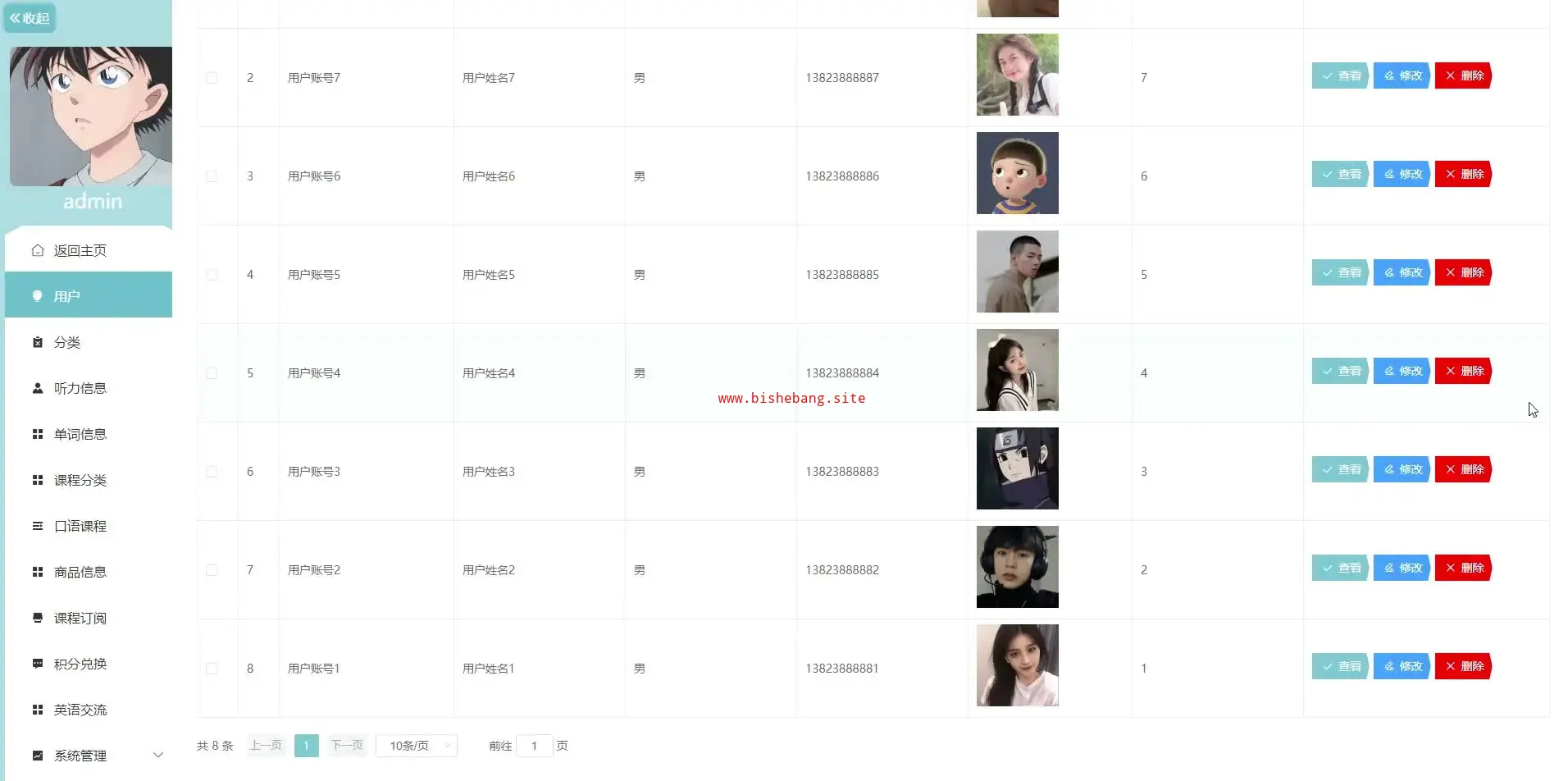Click the chart icon beside 系统管理
The width and height of the screenshot is (1568, 781).
38,756
